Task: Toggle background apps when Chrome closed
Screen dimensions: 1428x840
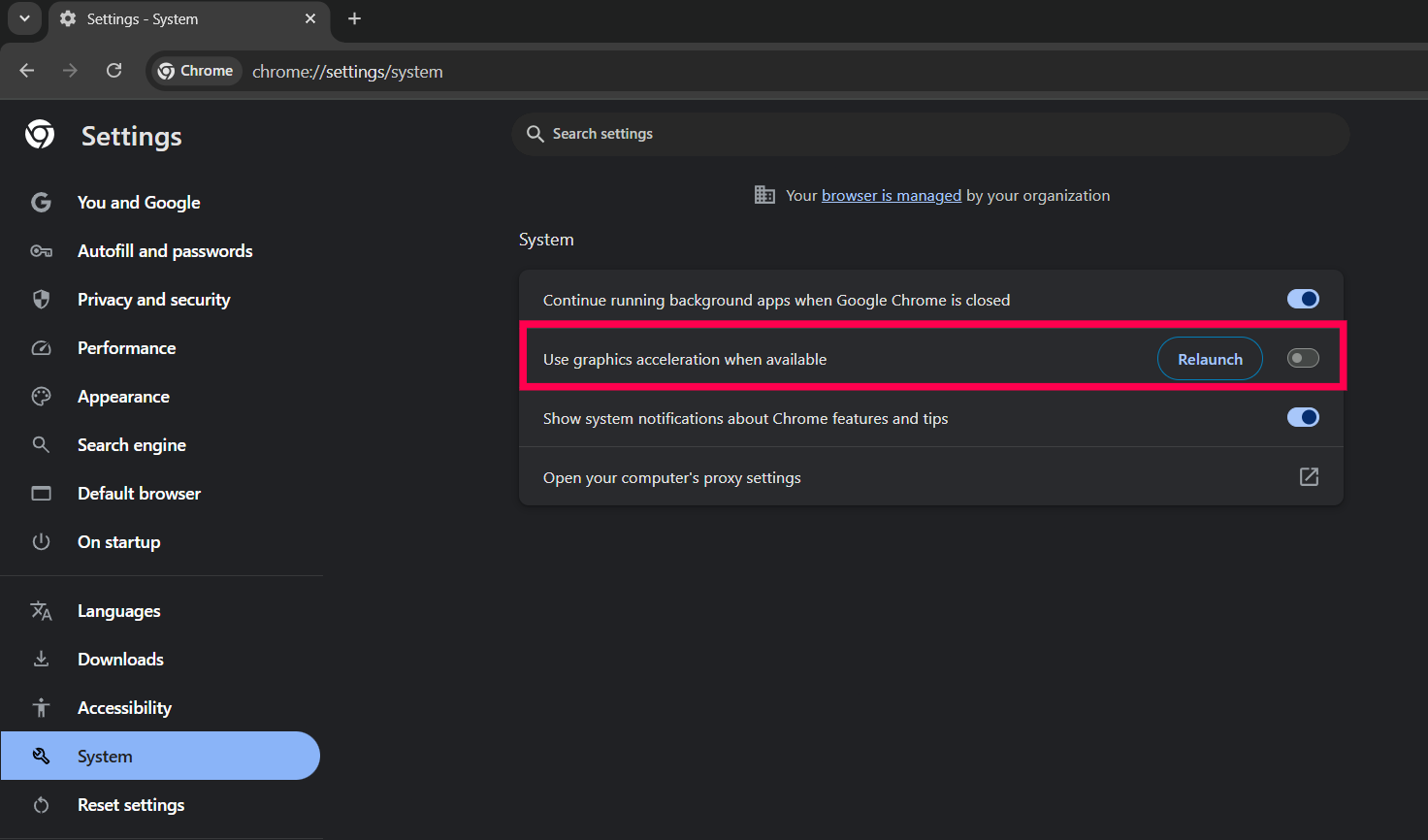Action: coord(1303,299)
